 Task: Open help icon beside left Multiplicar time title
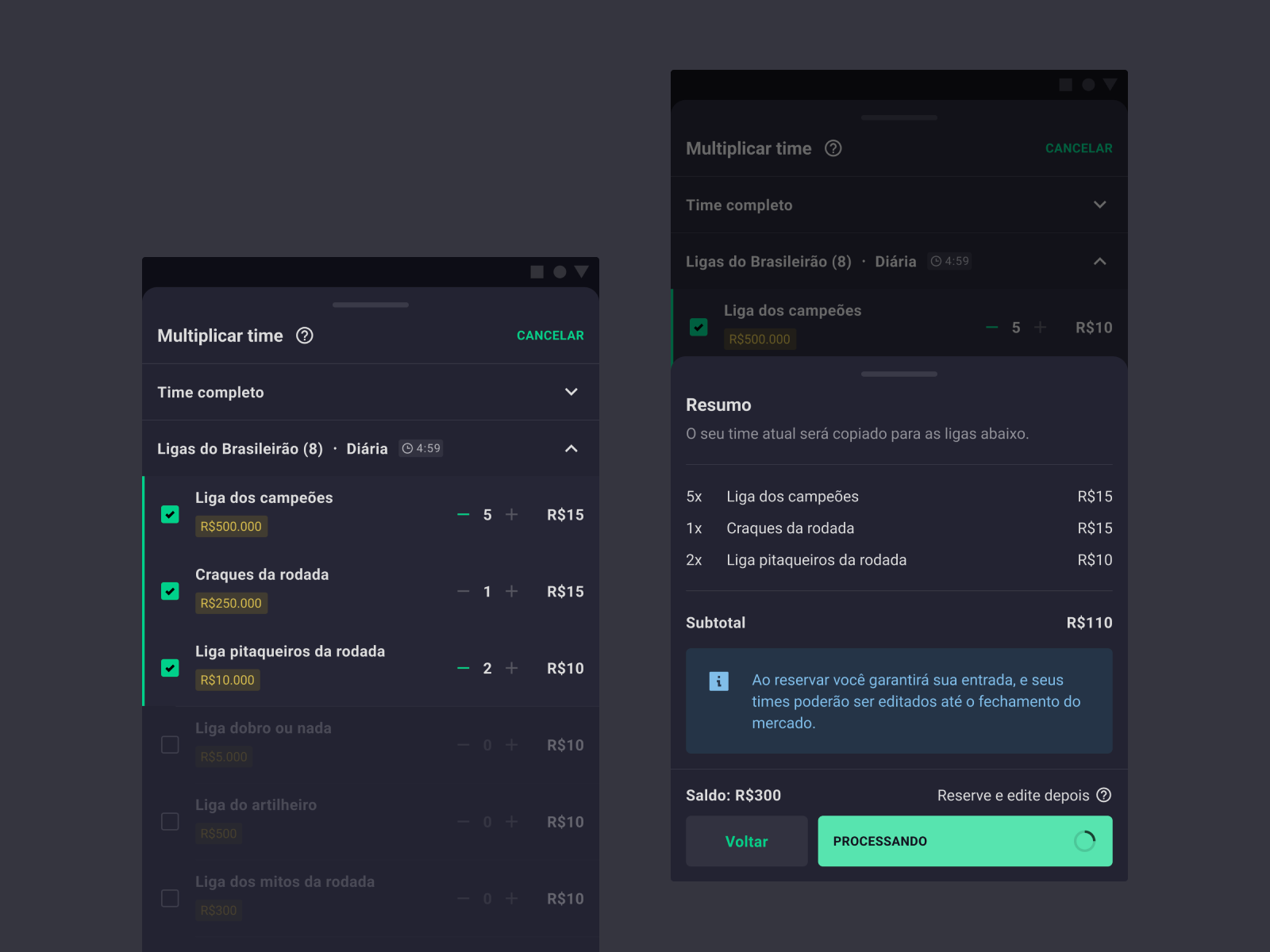305,336
